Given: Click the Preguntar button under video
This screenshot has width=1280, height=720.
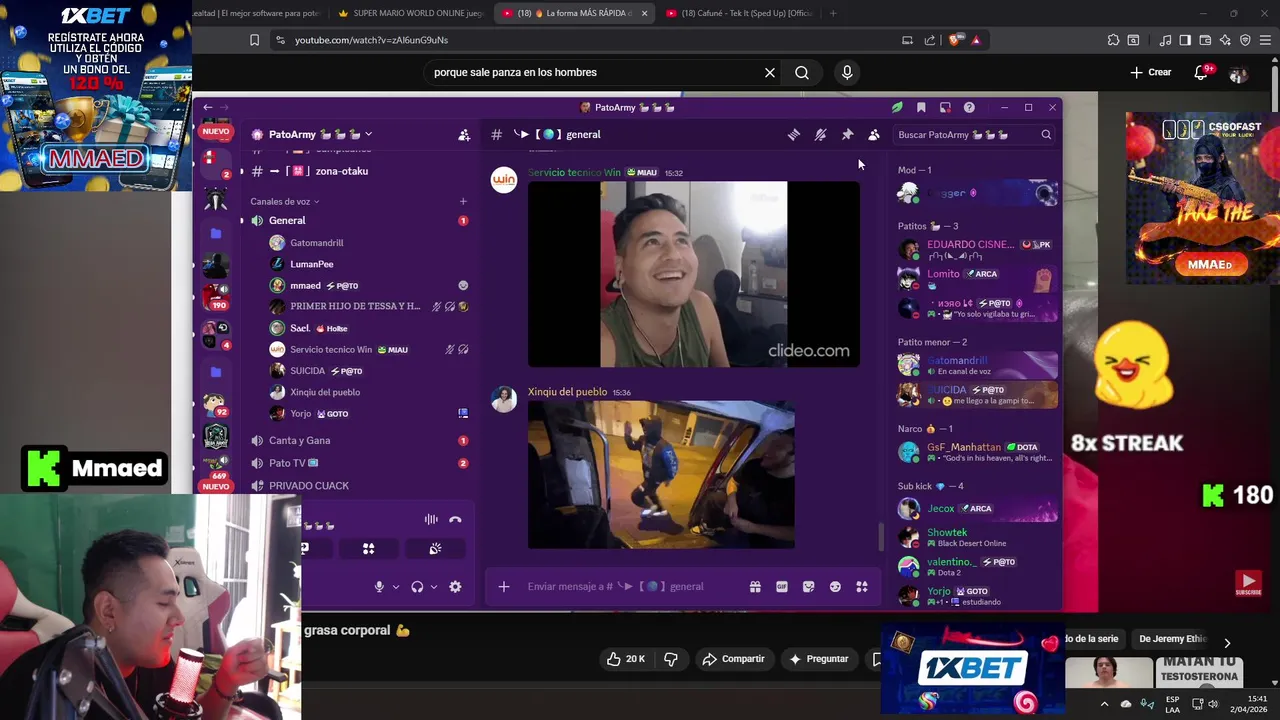Looking at the screenshot, I should [820, 659].
